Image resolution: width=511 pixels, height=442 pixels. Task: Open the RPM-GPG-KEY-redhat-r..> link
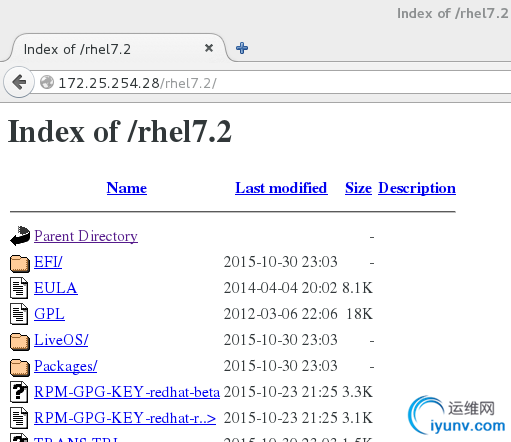125,418
